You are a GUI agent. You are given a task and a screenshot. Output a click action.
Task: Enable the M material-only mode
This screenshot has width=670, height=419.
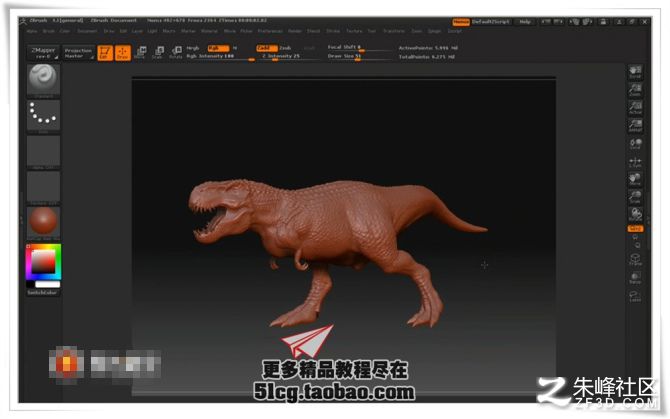click(x=235, y=48)
